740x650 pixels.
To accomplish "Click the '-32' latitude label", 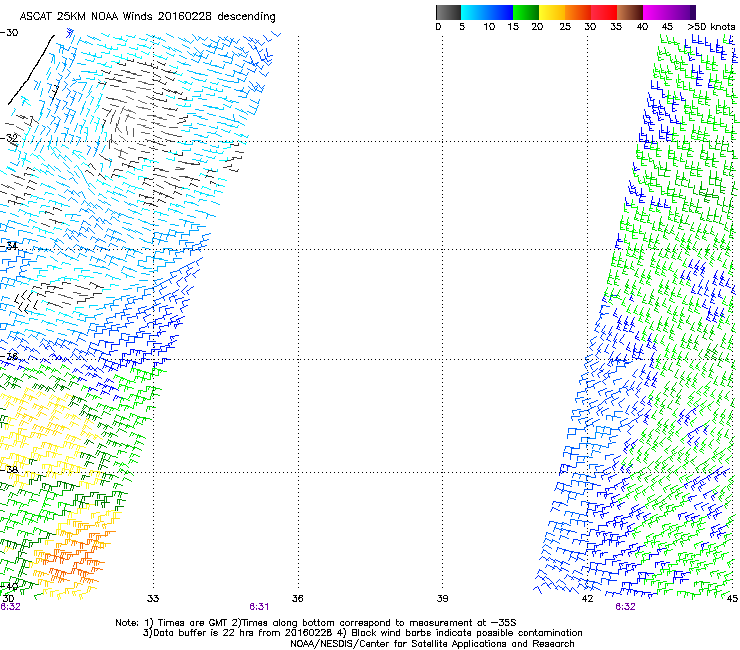I will pyautogui.click(x=9, y=138).
